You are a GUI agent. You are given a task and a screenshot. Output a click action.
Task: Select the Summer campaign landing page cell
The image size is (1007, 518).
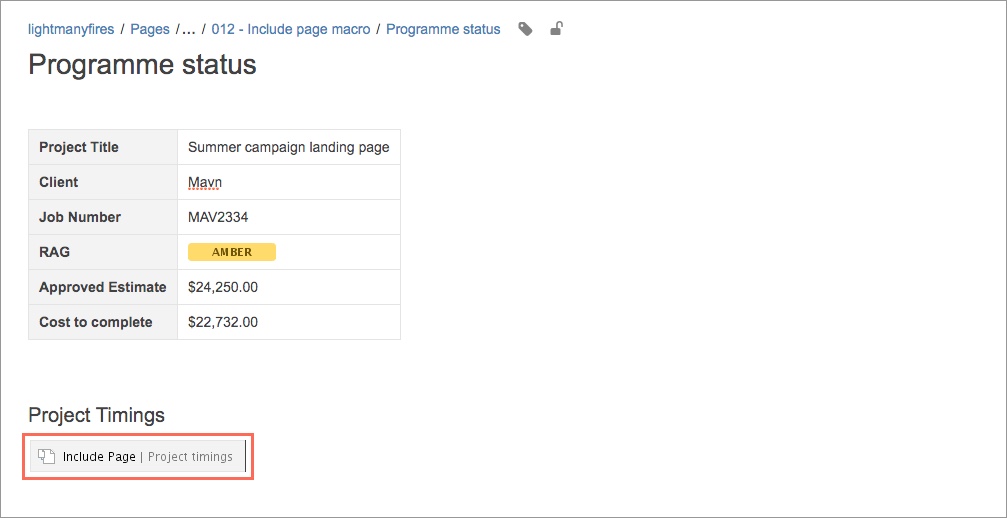click(289, 147)
